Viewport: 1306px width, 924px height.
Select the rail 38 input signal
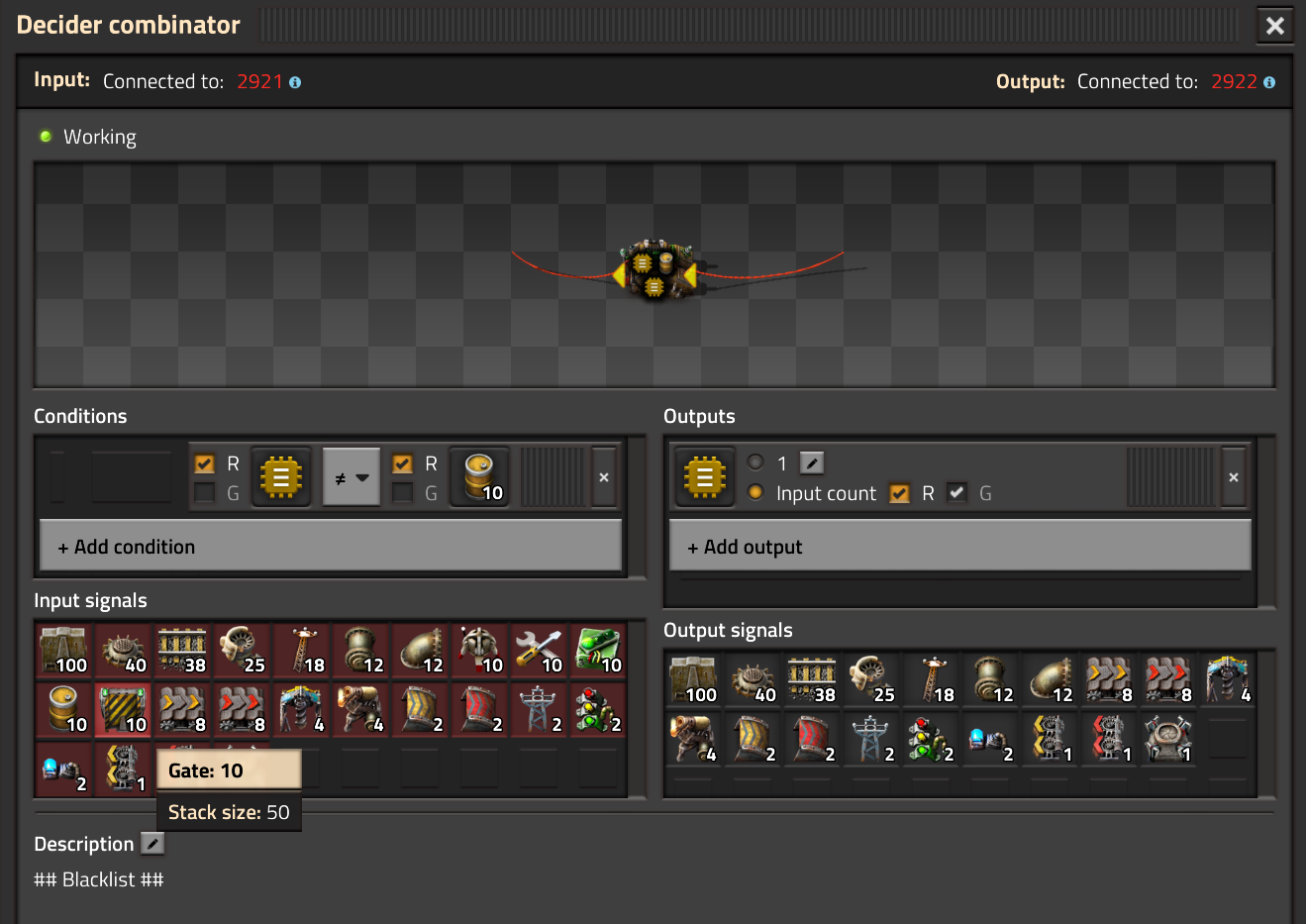182,651
